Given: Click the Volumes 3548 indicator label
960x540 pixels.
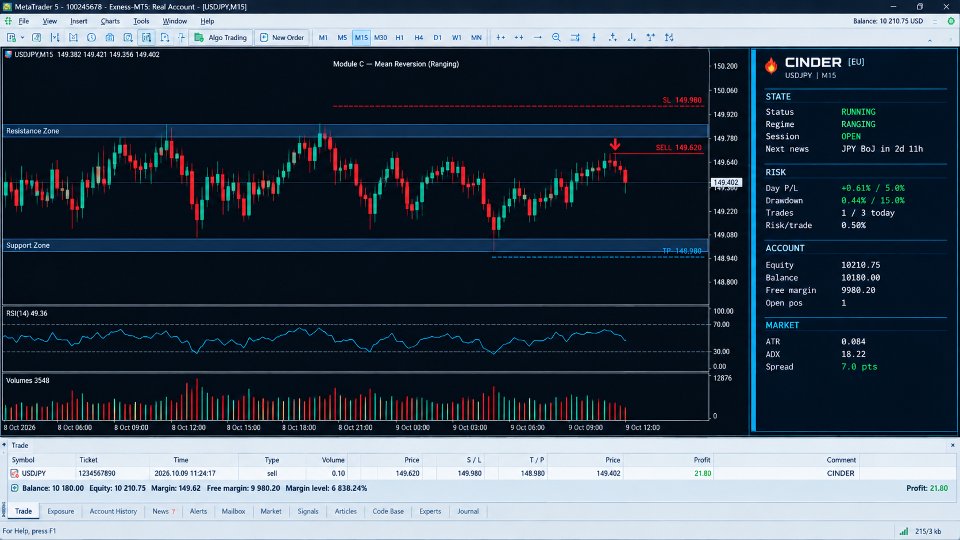Looking at the screenshot, I should tap(28, 381).
